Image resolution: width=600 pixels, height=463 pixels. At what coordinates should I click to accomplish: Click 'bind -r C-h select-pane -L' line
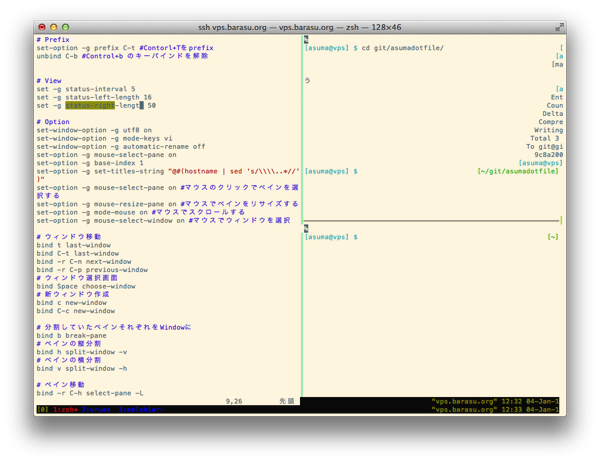(90, 393)
